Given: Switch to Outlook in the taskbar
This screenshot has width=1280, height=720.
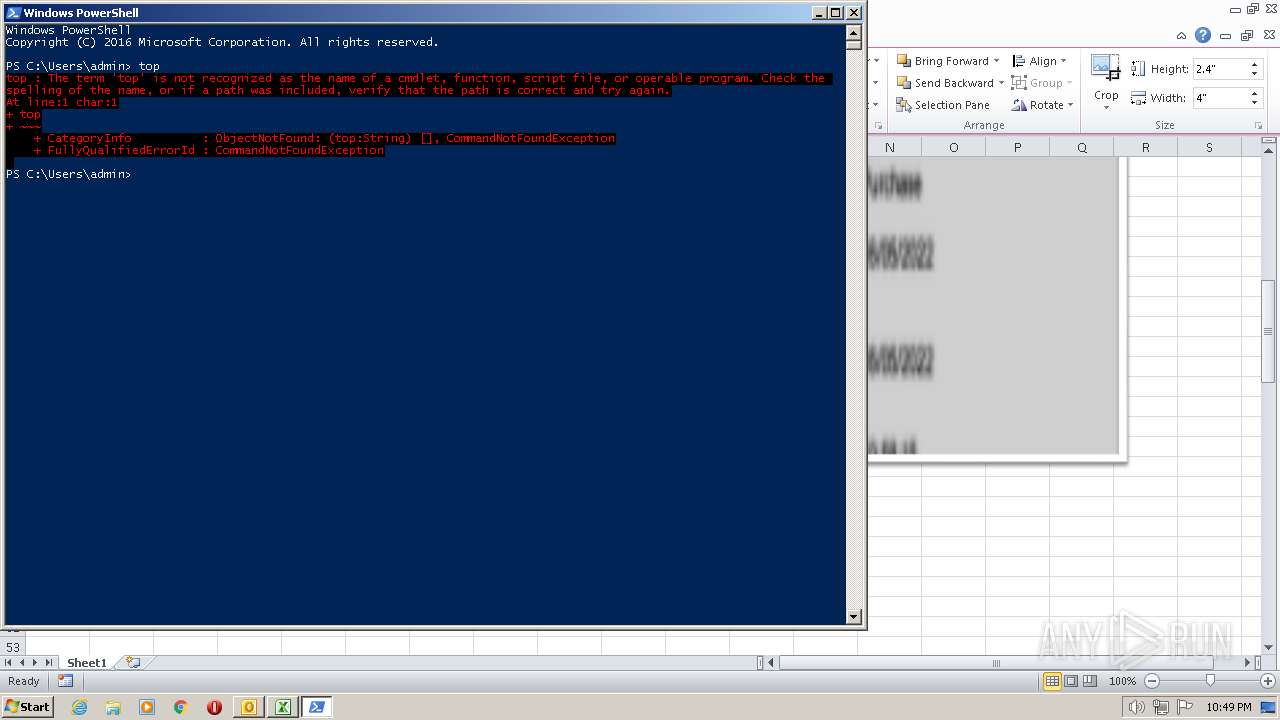Looking at the screenshot, I should [249, 707].
